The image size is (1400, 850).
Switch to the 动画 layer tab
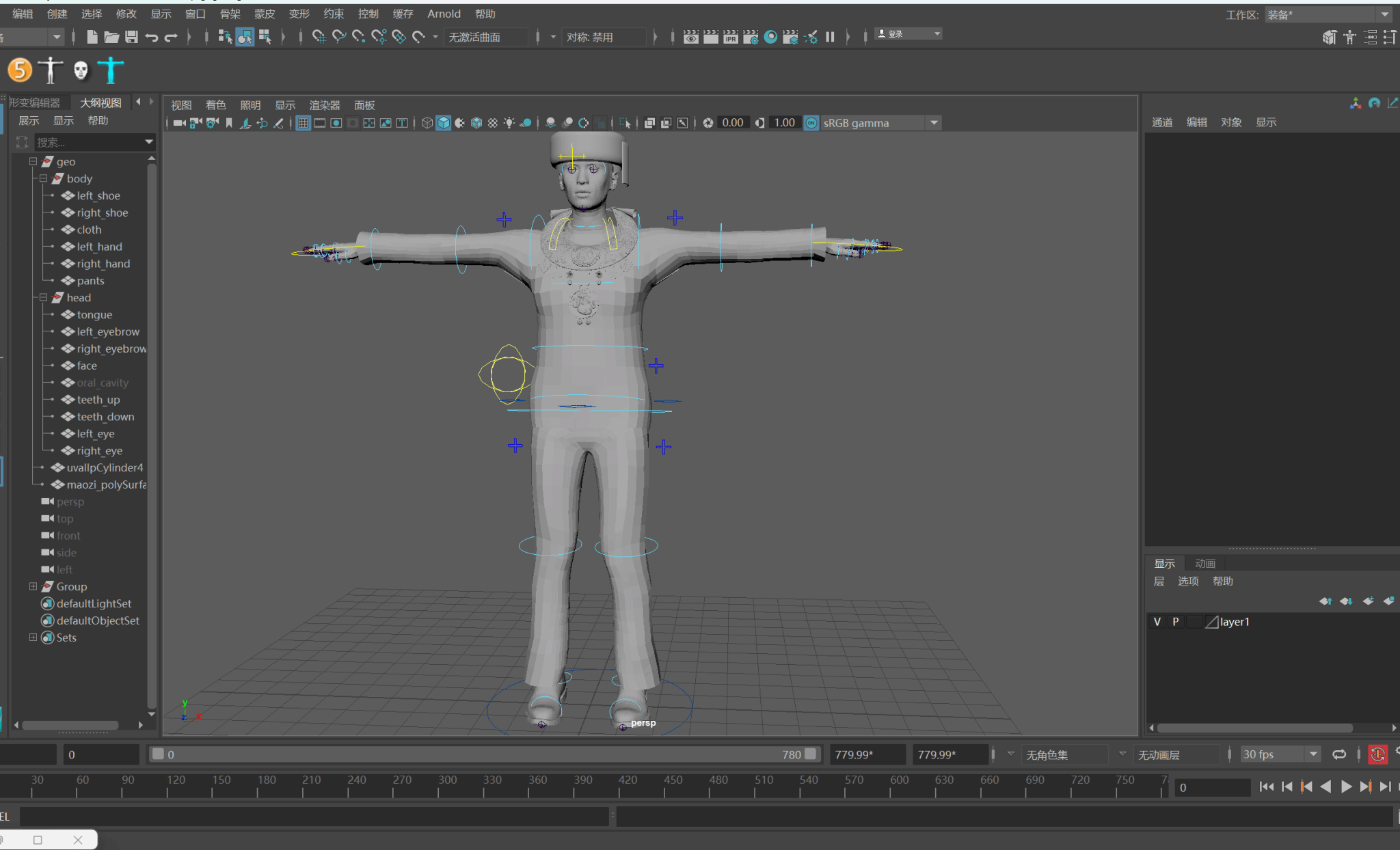pos(1204,564)
